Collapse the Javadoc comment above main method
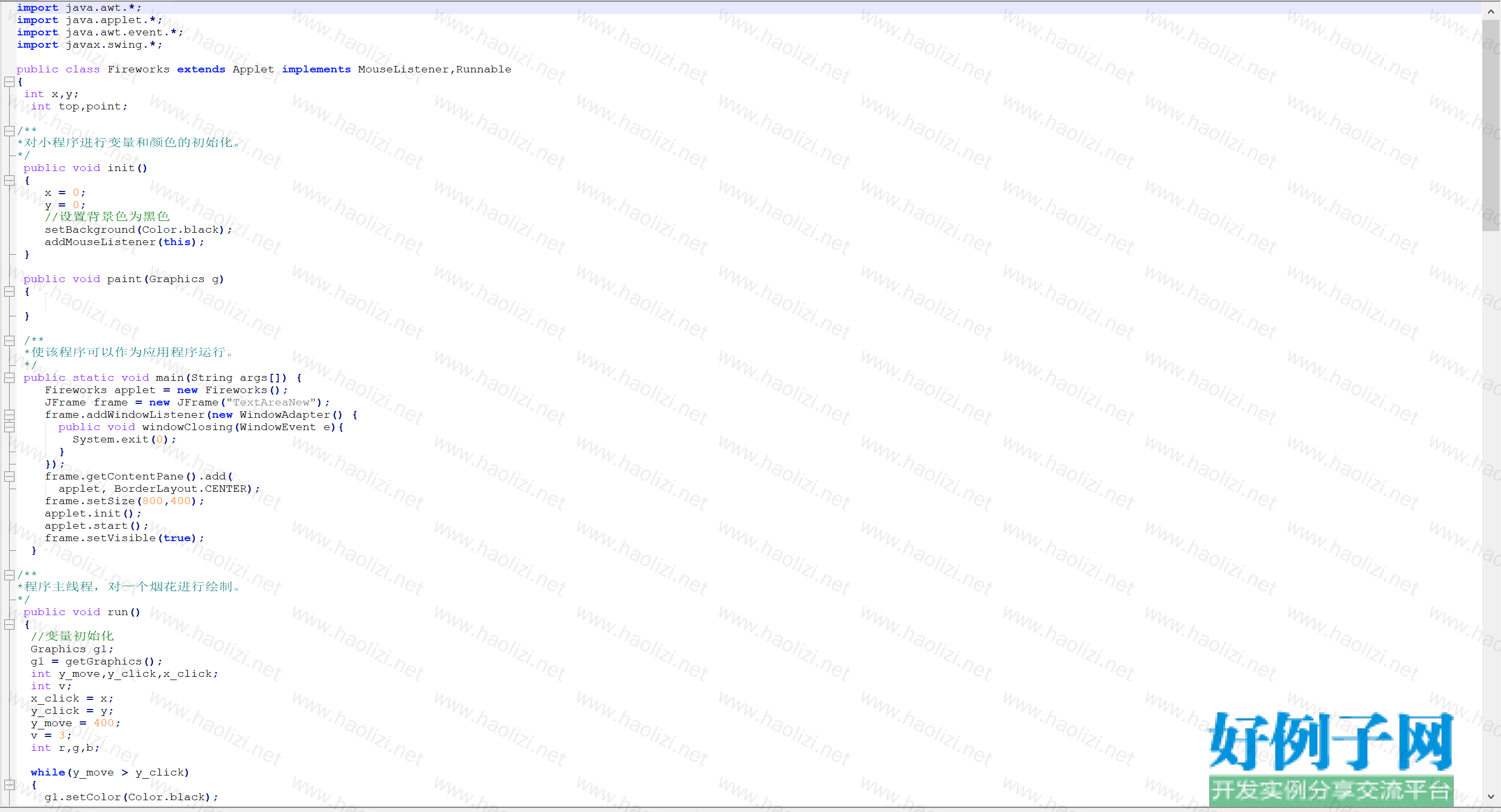The width and height of the screenshot is (1501, 812). tap(9, 341)
